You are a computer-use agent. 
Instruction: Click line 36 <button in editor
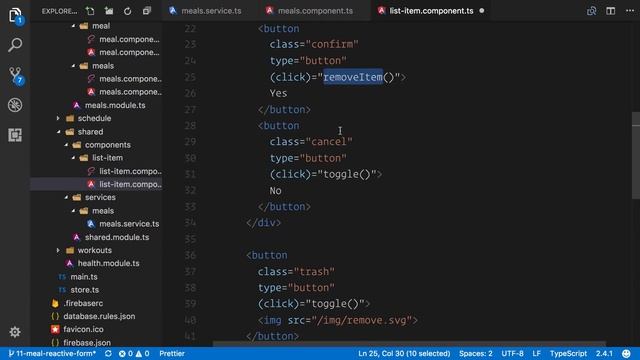click(267, 255)
